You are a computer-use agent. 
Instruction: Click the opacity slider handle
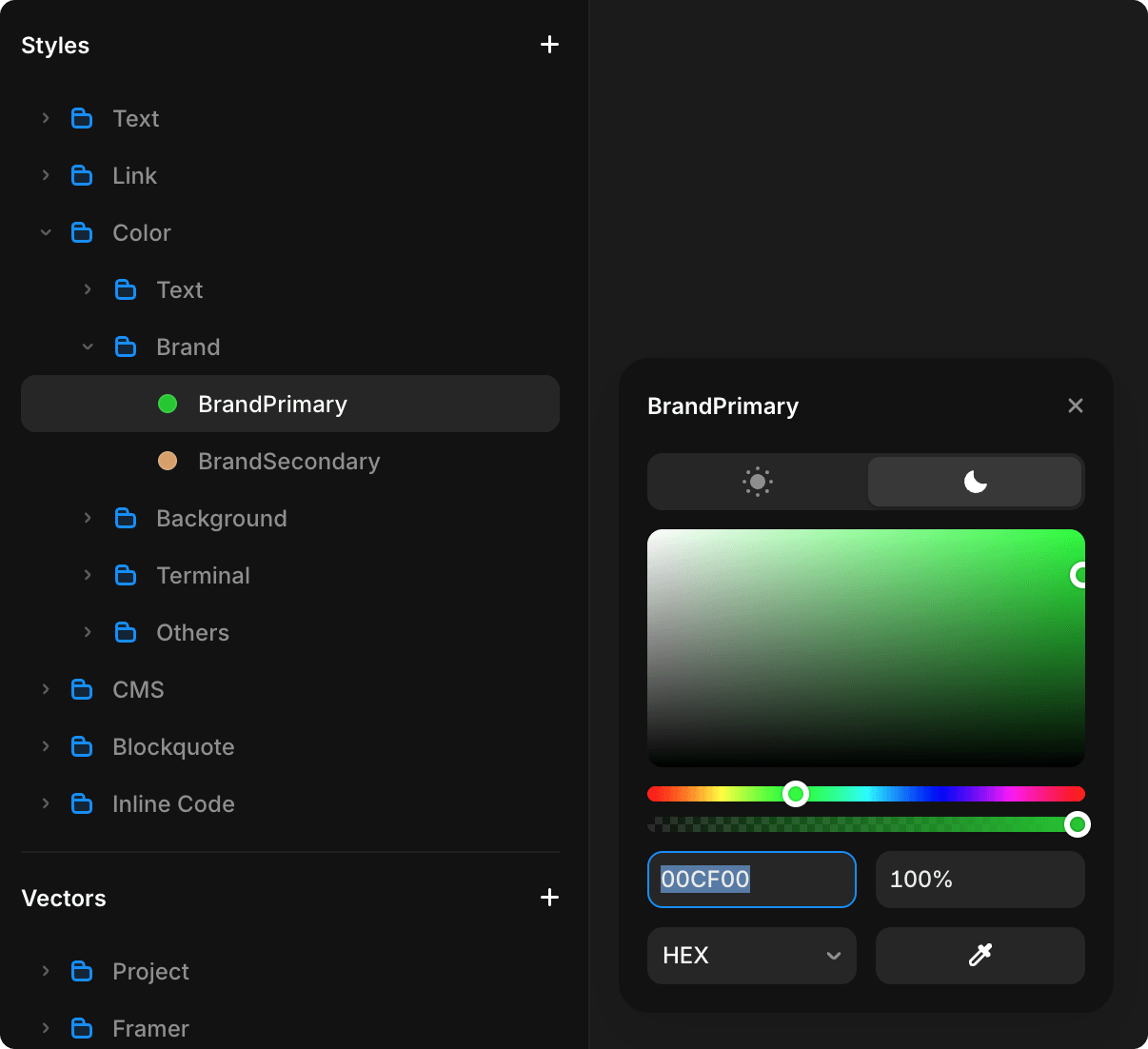(x=1078, y=824)
